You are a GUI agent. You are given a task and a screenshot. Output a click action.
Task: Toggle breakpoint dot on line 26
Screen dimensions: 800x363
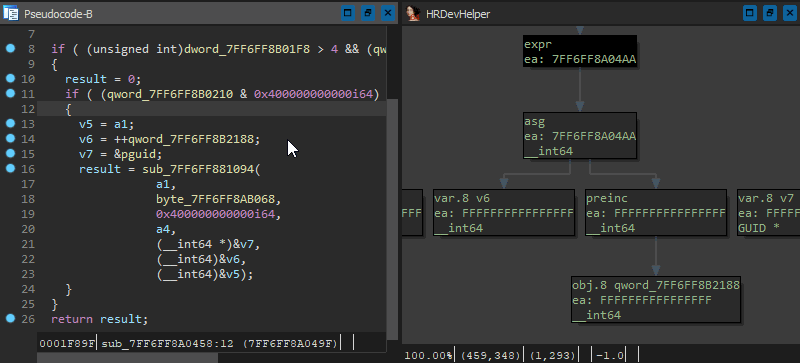pos(10,319)
